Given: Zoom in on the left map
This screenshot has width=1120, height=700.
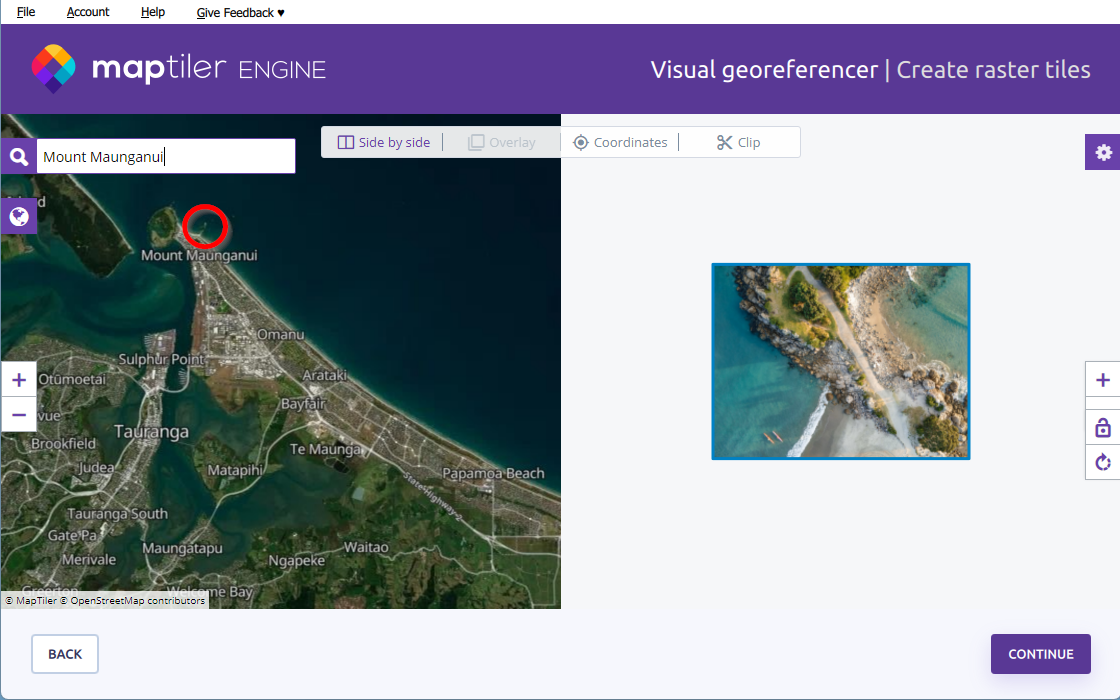Looking at the screenshot, I should 19,380.
